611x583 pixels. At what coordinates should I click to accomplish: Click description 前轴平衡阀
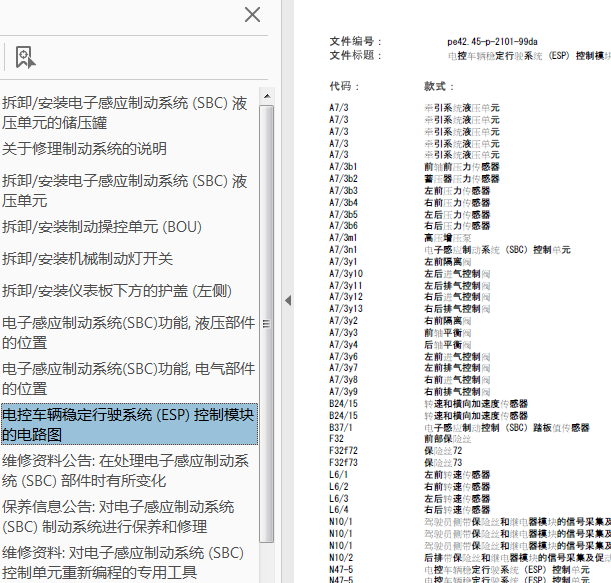coord(447,333)
